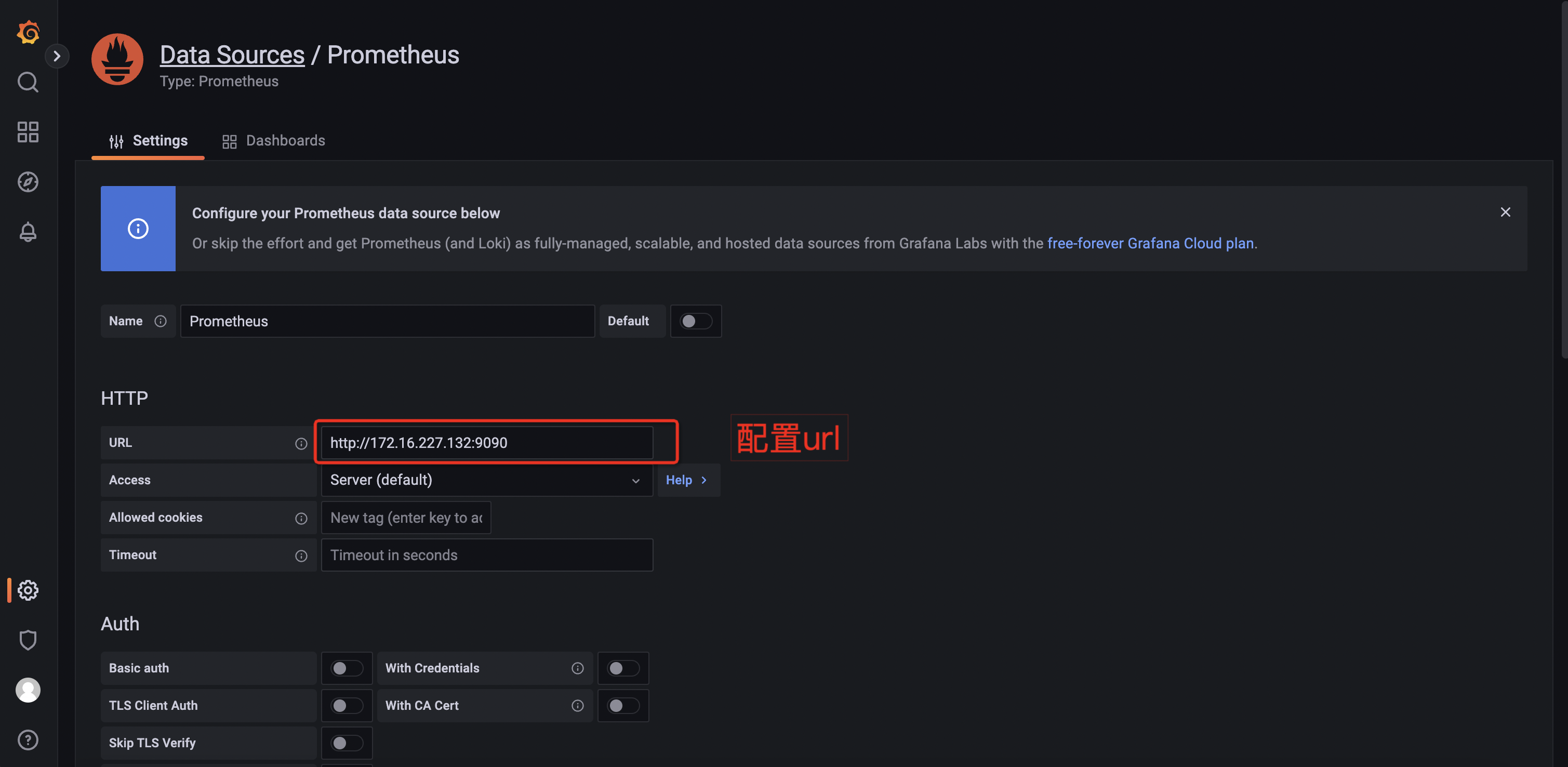This screenshot has width=1568, height=767.
Task: Switch to the Dashboards tab
Action: point(273,141)
